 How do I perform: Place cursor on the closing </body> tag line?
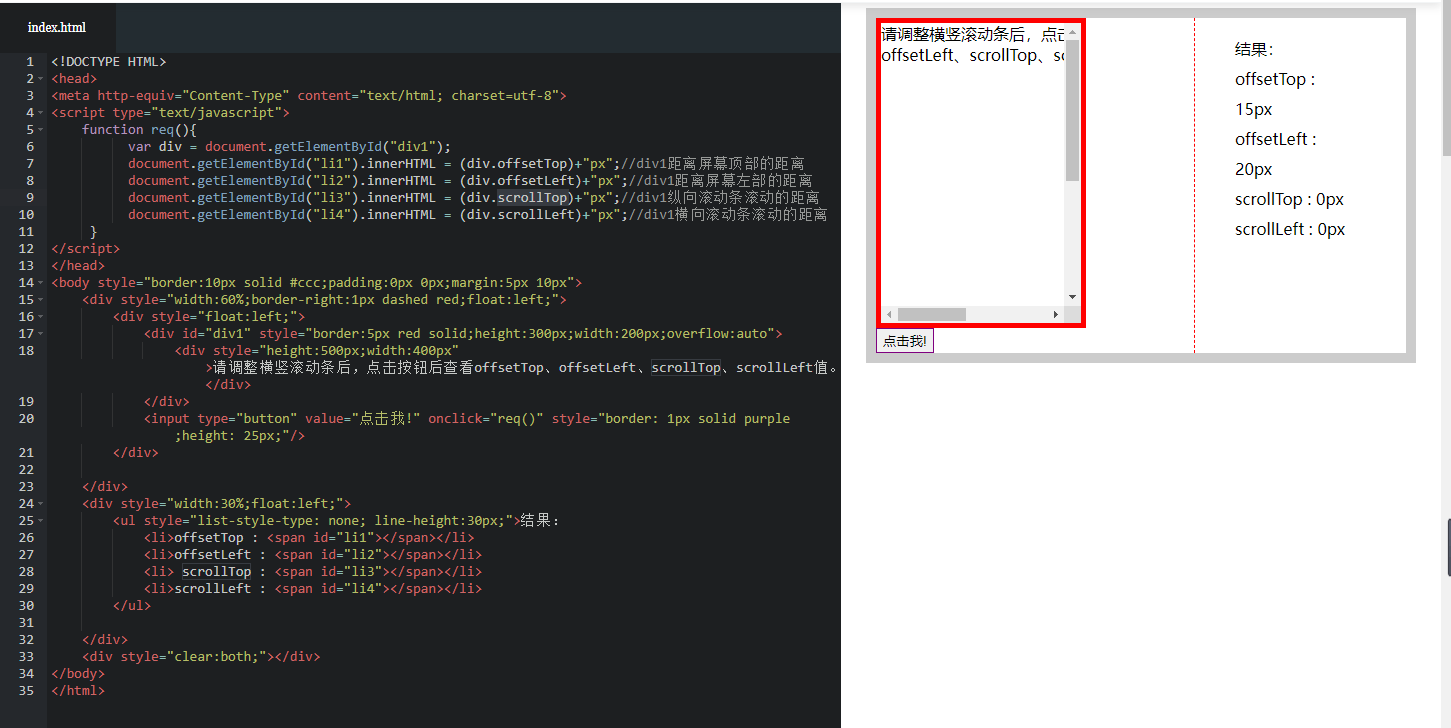pos(78,674)
